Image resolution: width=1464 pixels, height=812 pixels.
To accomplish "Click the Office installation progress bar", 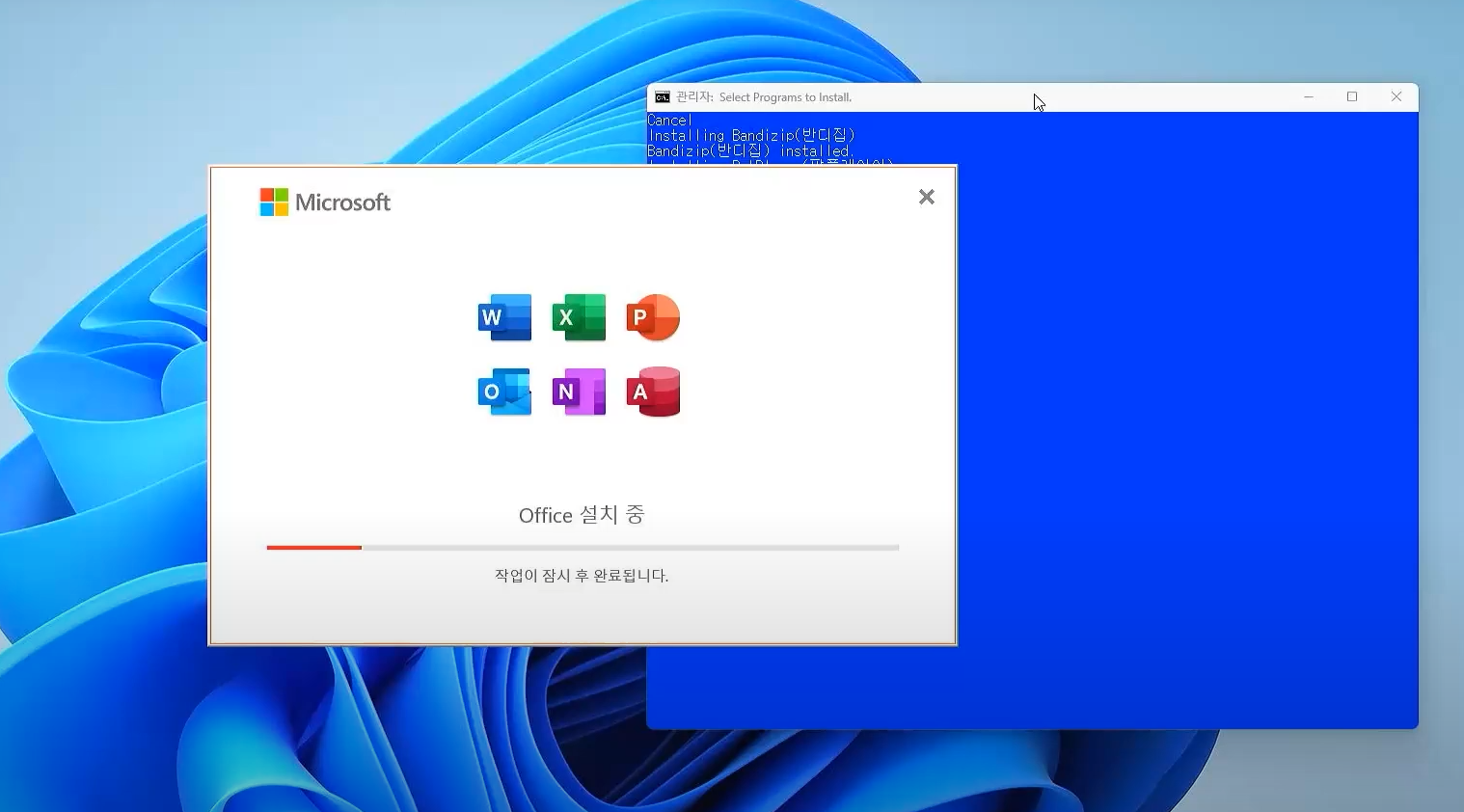I will click(x=583, y=548).
